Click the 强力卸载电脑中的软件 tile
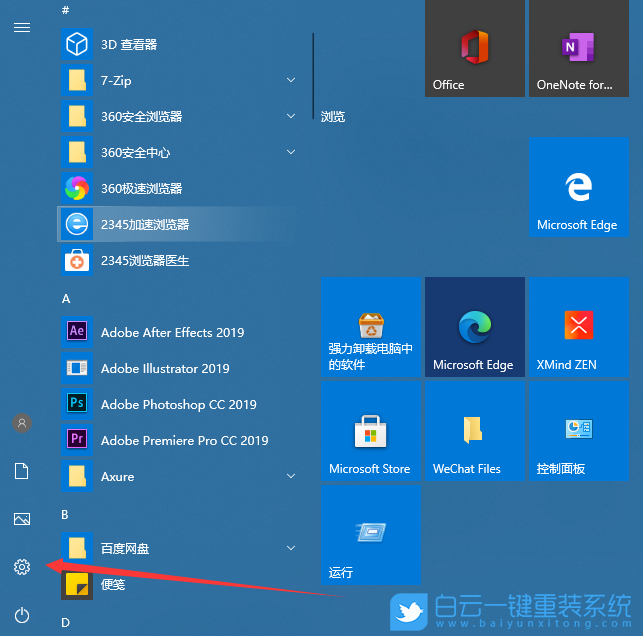Image resolution: width=643 pixels, height=636 pixels. click(x=371, y=327)
